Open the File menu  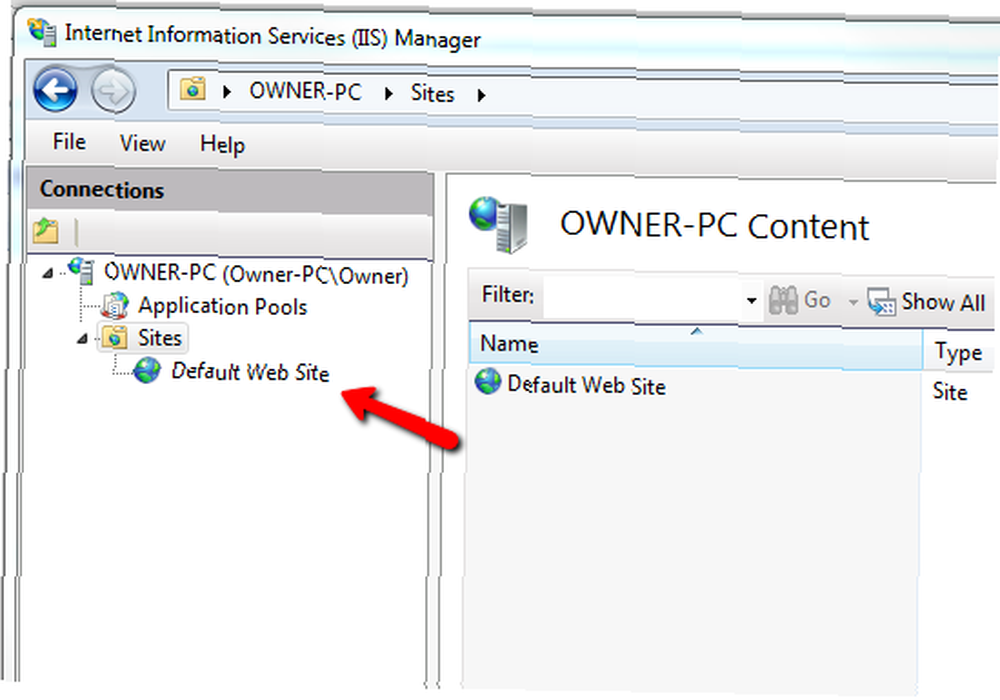[x=69, y=142]
